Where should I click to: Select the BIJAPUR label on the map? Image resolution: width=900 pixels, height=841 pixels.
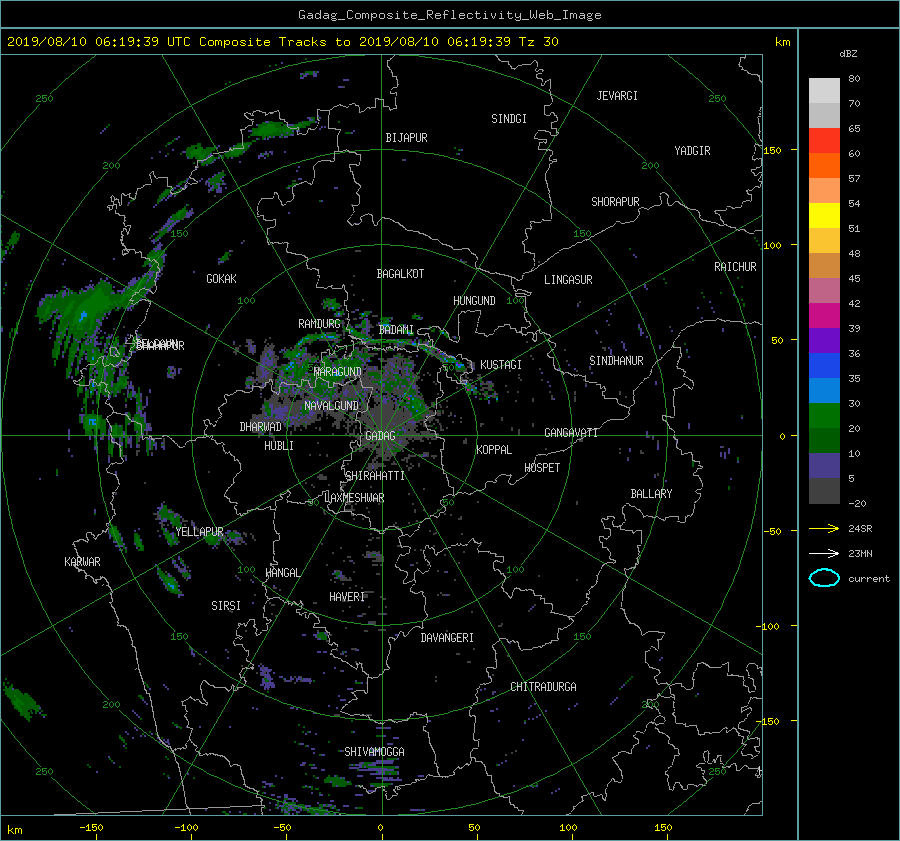click(406, 138)
